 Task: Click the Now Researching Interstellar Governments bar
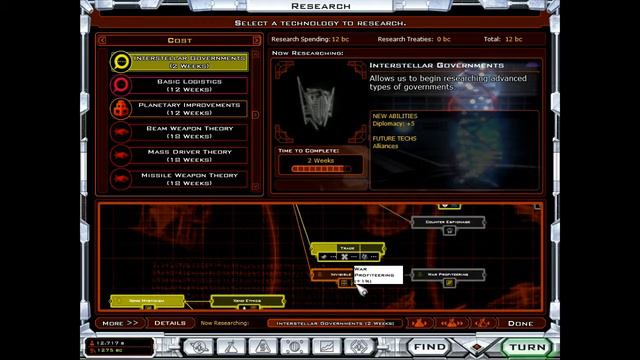click(335, 323)
